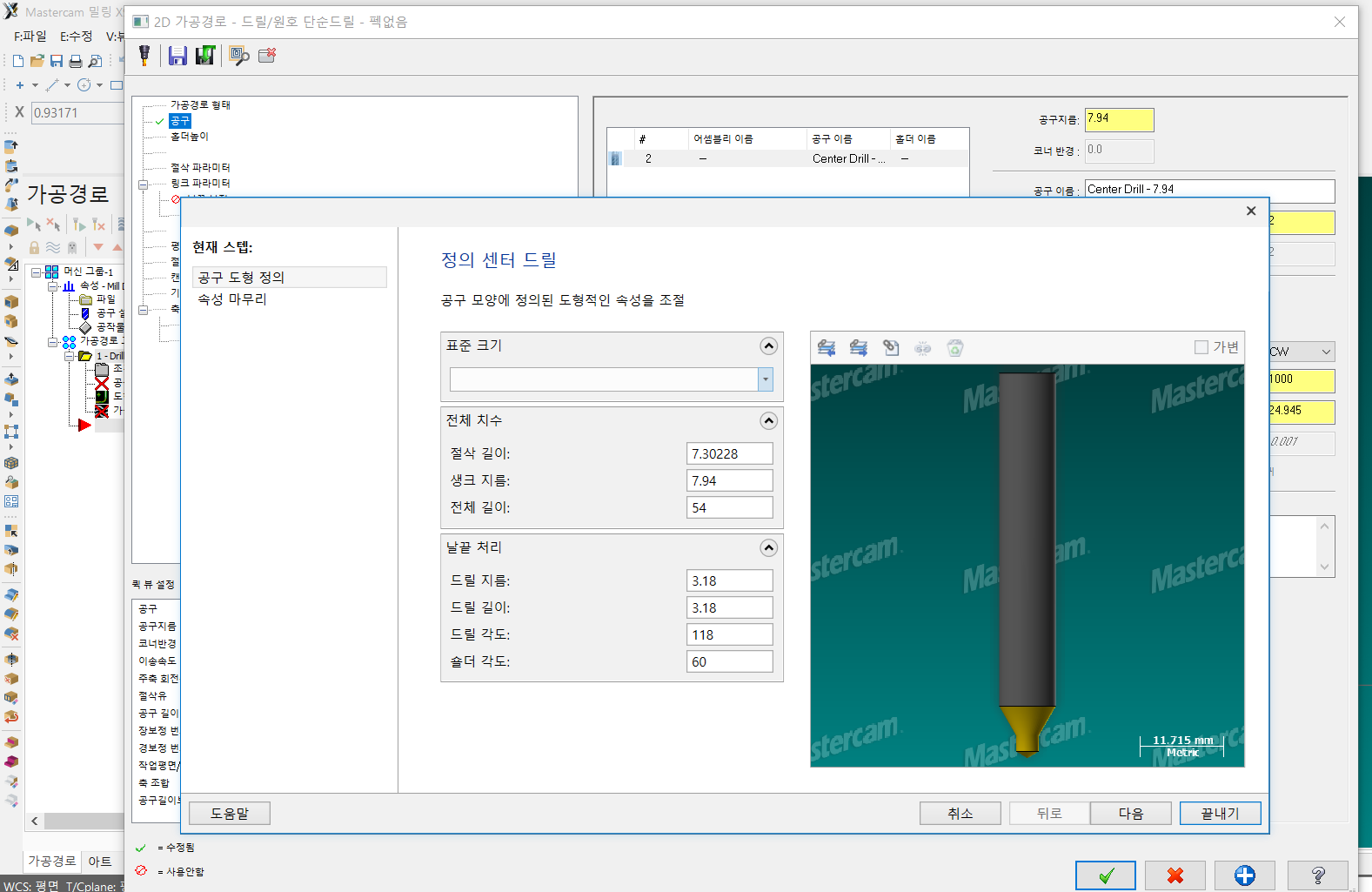1372x892 pixels.
Task: Click the 생크 지름 input field
Action: (730, 480)
